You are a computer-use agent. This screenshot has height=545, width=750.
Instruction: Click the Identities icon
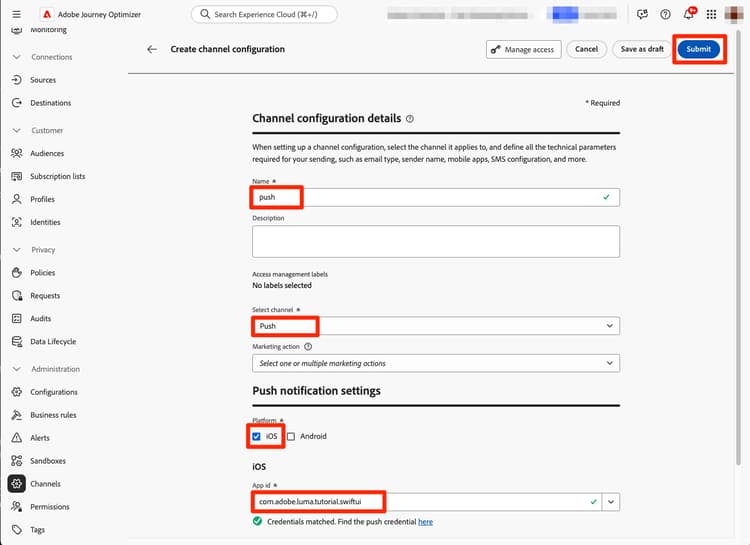pos(17,222)
